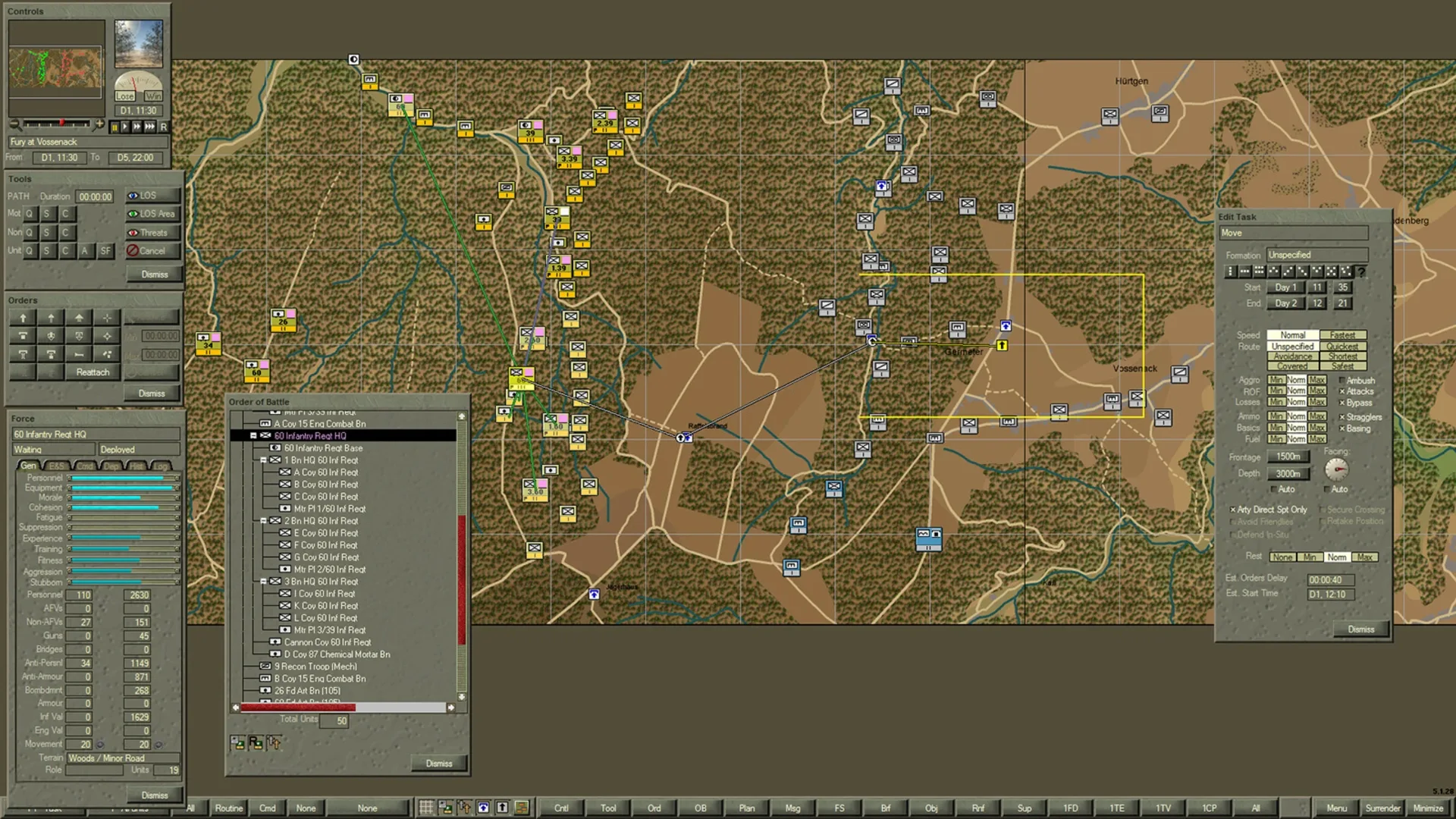The height and width of the screenshot is (819, 1456).
Task: Collapse the 60 Infantry Regt HQ tree node
Action: 253,435
